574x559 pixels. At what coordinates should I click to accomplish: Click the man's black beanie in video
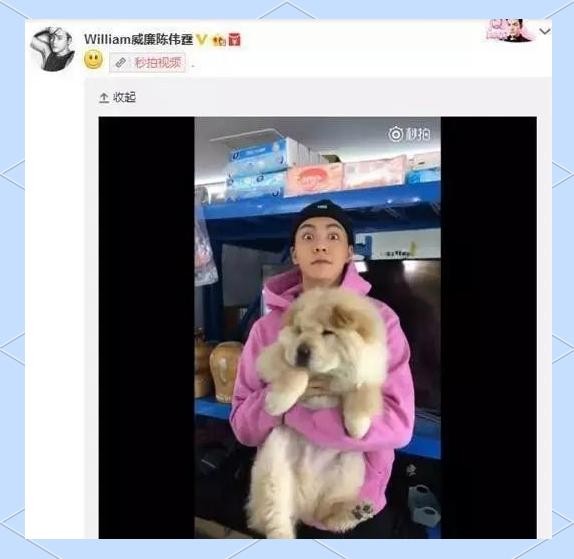click(x=322, y=219)
